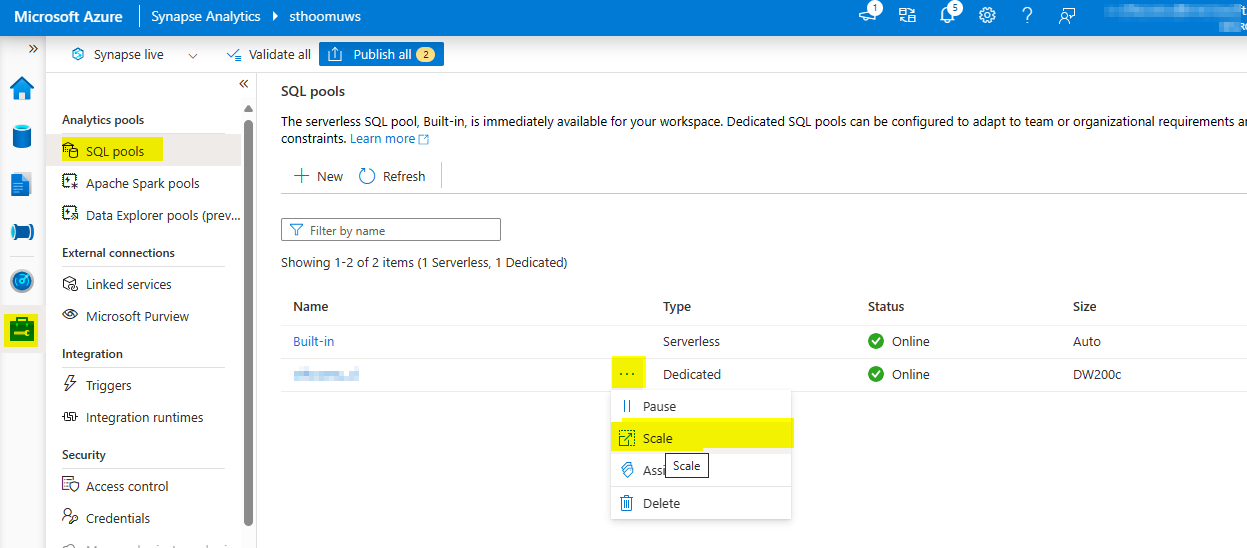Choose Delete from context menu
This screenshot has height=548, width=1247.
tap(701, 503)
